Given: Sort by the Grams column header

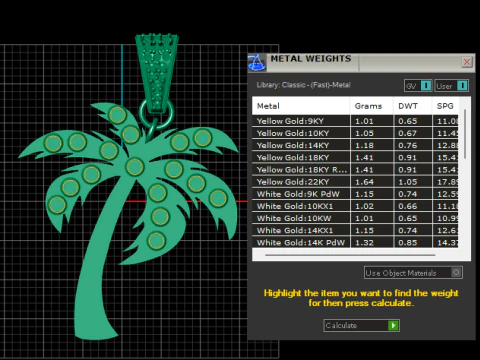Looking at the screenshot, I should (372, 106).
